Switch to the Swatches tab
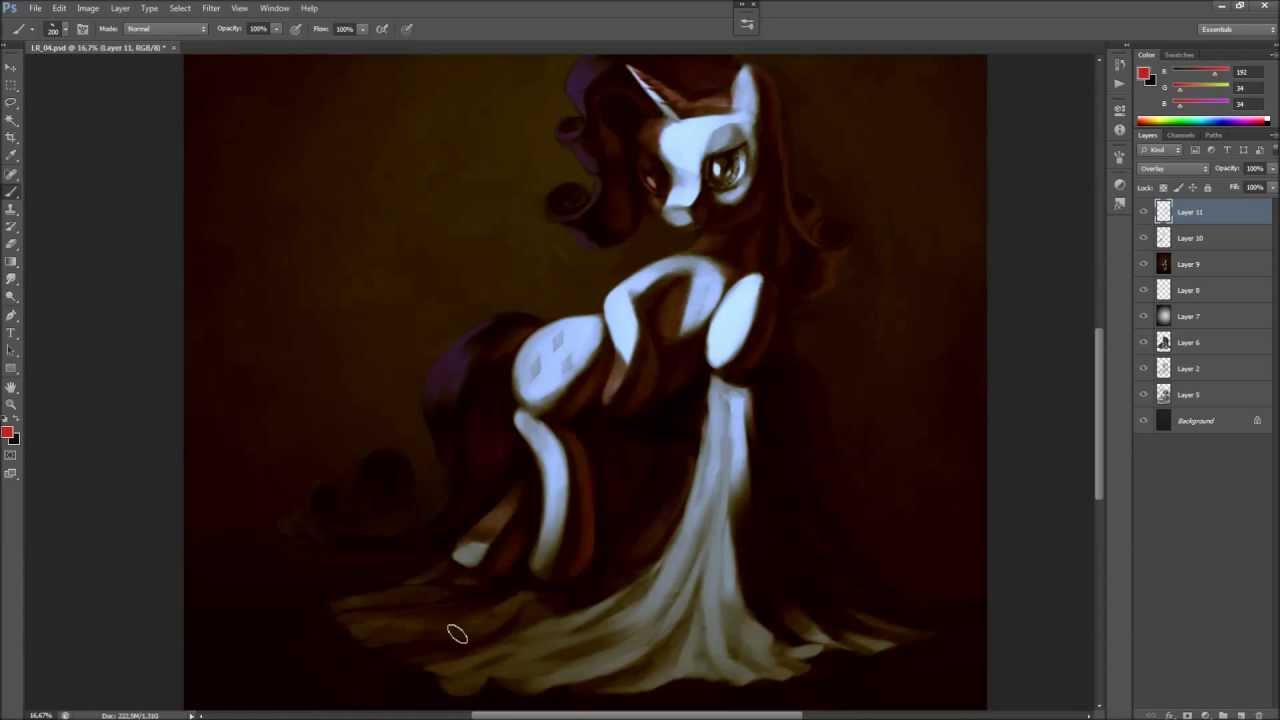The image size is (1280, 720). (1179, 55)
